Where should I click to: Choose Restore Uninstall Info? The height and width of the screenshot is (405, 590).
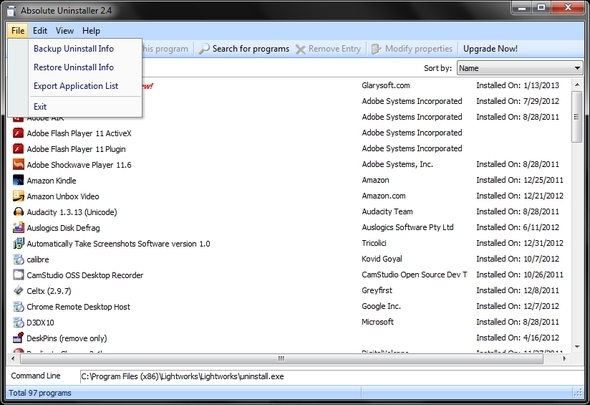coord(74,67)
